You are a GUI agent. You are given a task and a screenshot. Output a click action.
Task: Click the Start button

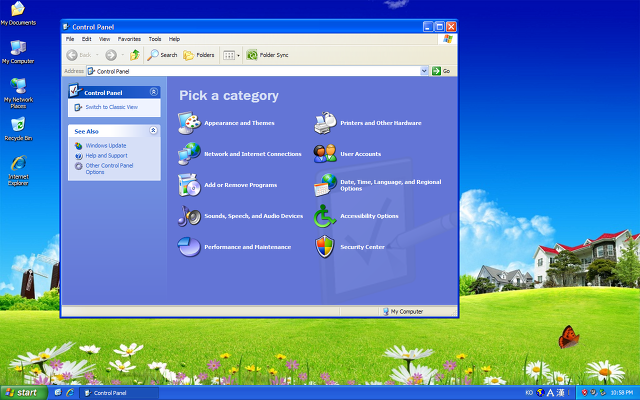point(24,393)
